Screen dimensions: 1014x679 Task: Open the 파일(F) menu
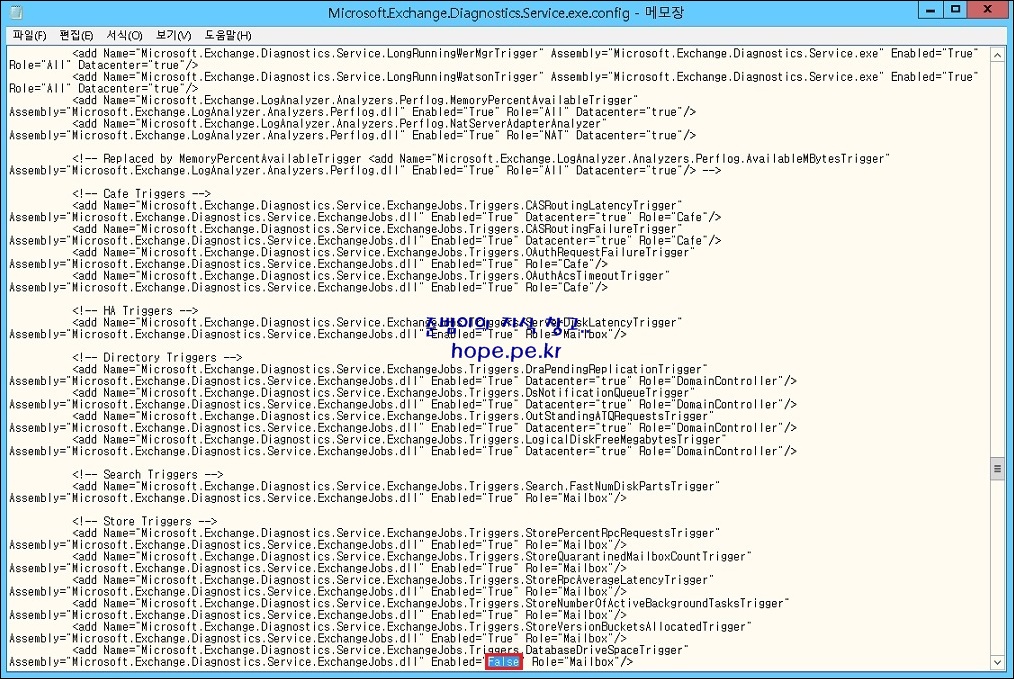coord(30,35)
